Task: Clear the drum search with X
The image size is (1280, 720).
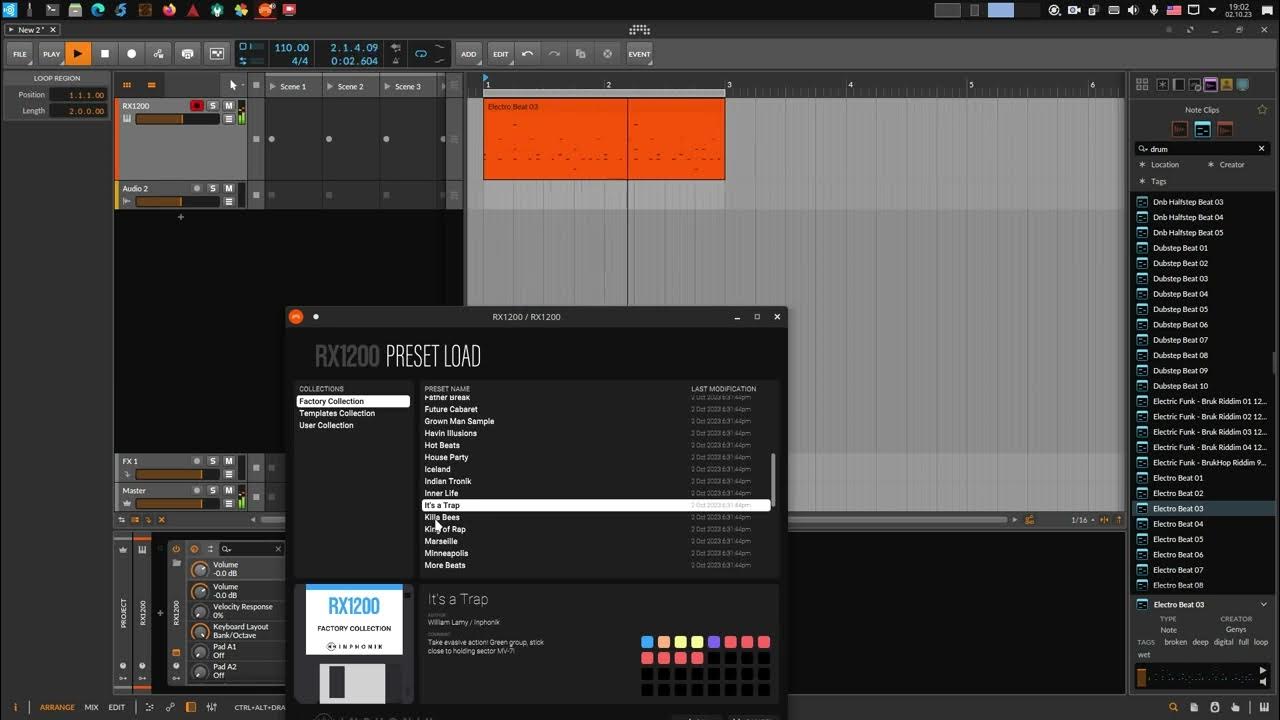Action: (x=1261, y=148)
